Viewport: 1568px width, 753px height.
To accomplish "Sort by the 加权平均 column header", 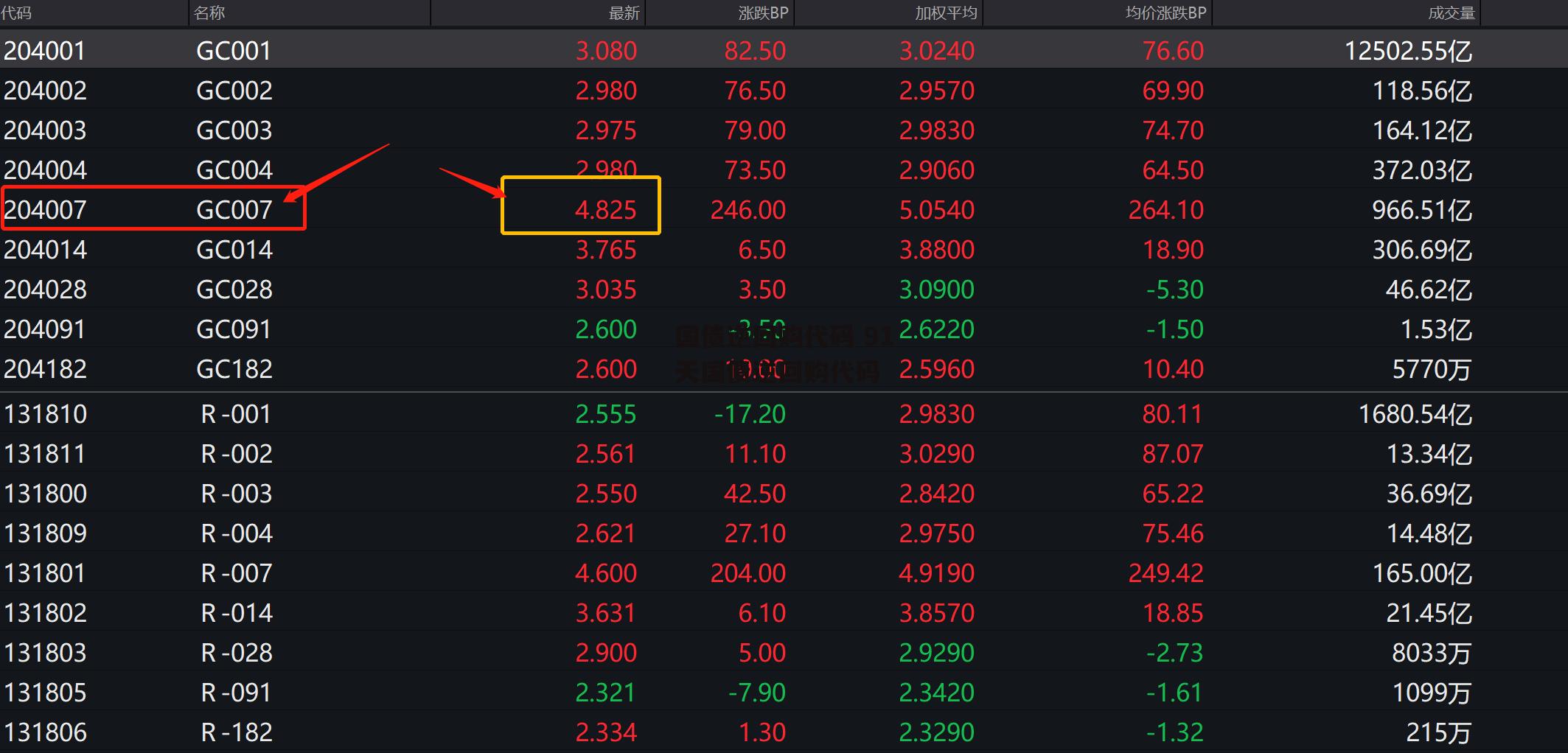I will pyautogui.click(x=946, y=13).
